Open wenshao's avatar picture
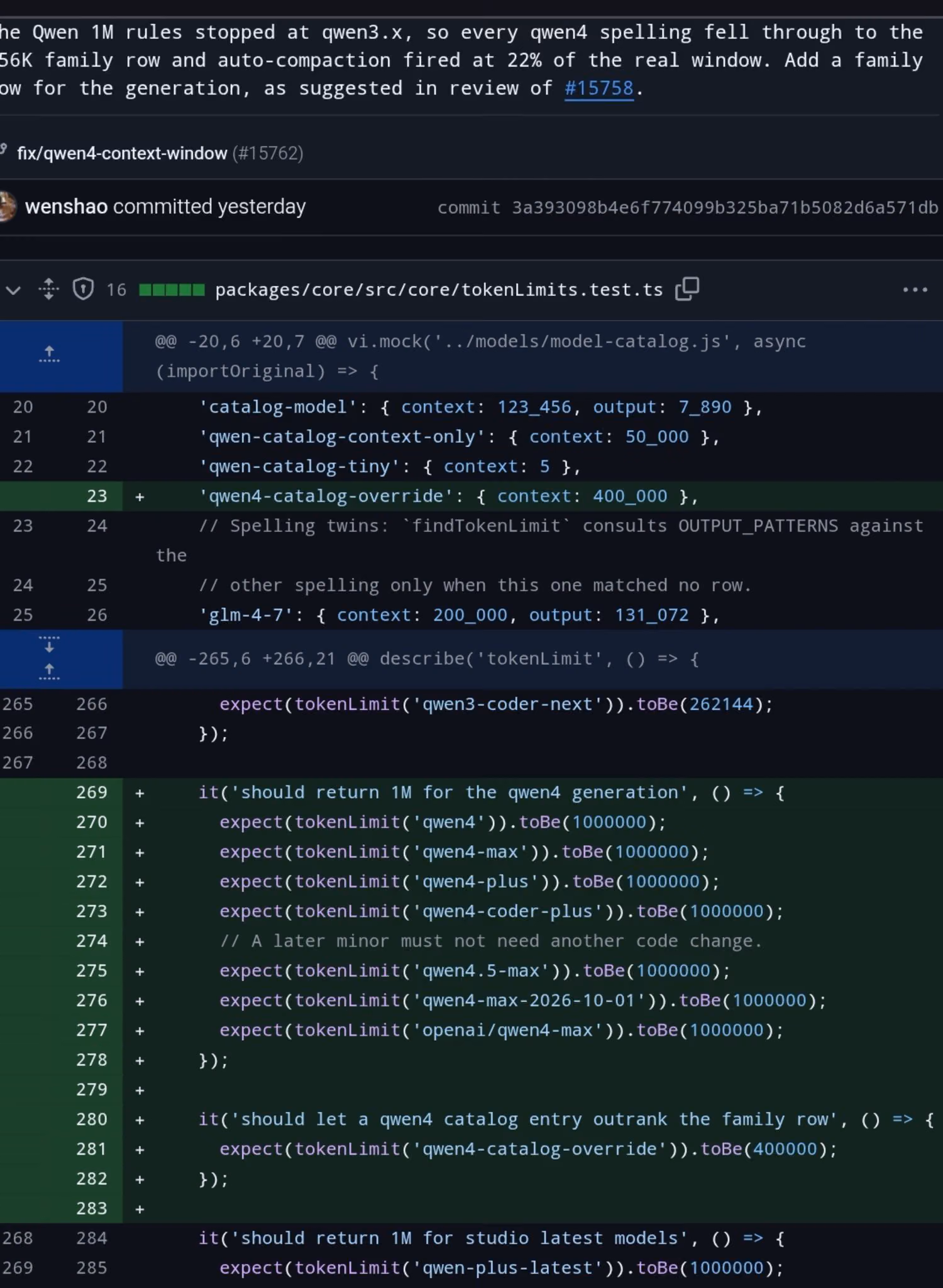 click(8, 207)
